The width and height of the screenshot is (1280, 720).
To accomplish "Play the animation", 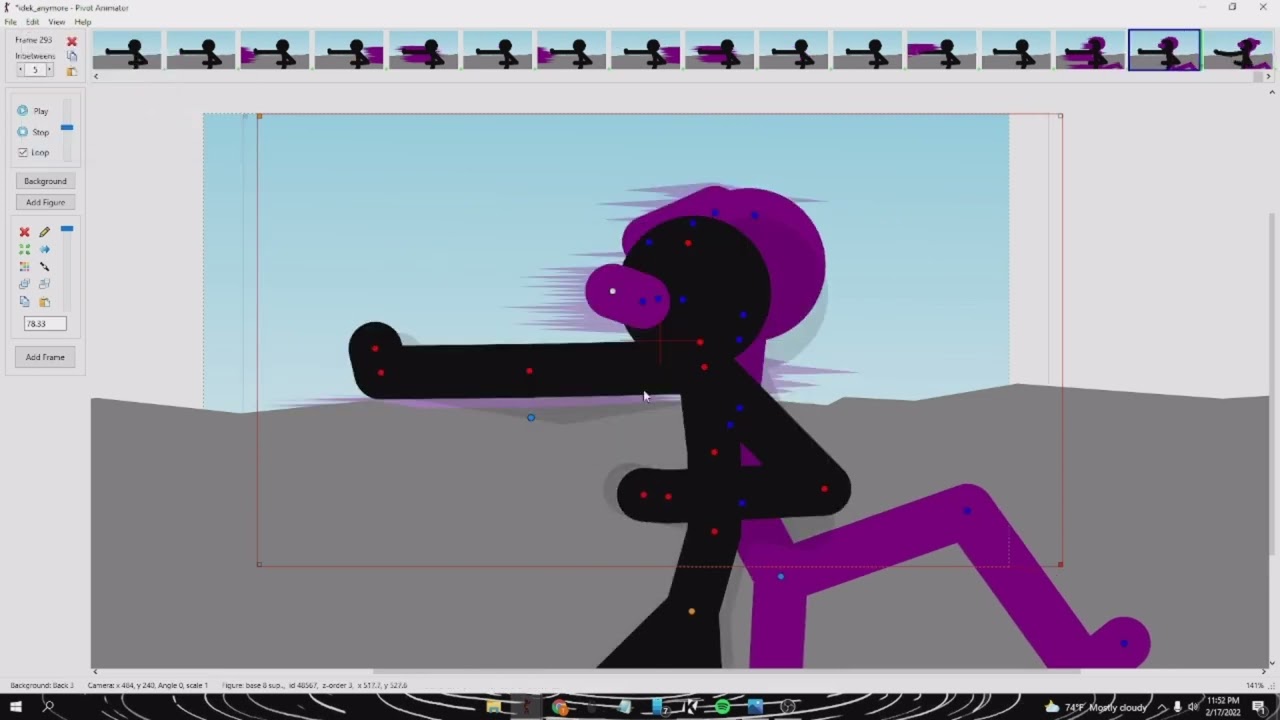I will pyautogui.click(x=33, y=111).
